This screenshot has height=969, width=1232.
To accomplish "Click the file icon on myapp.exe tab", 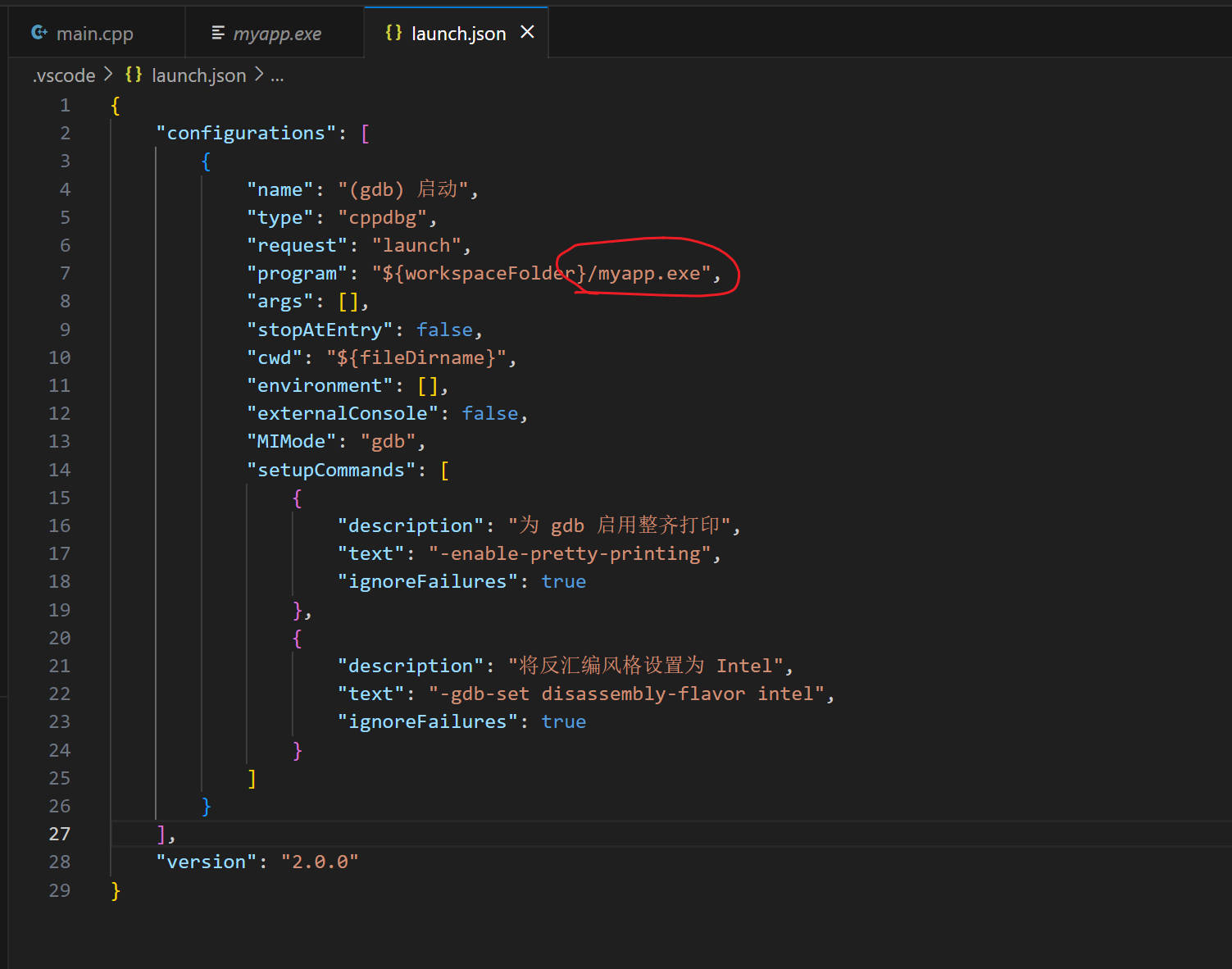I will click(218, 33).
